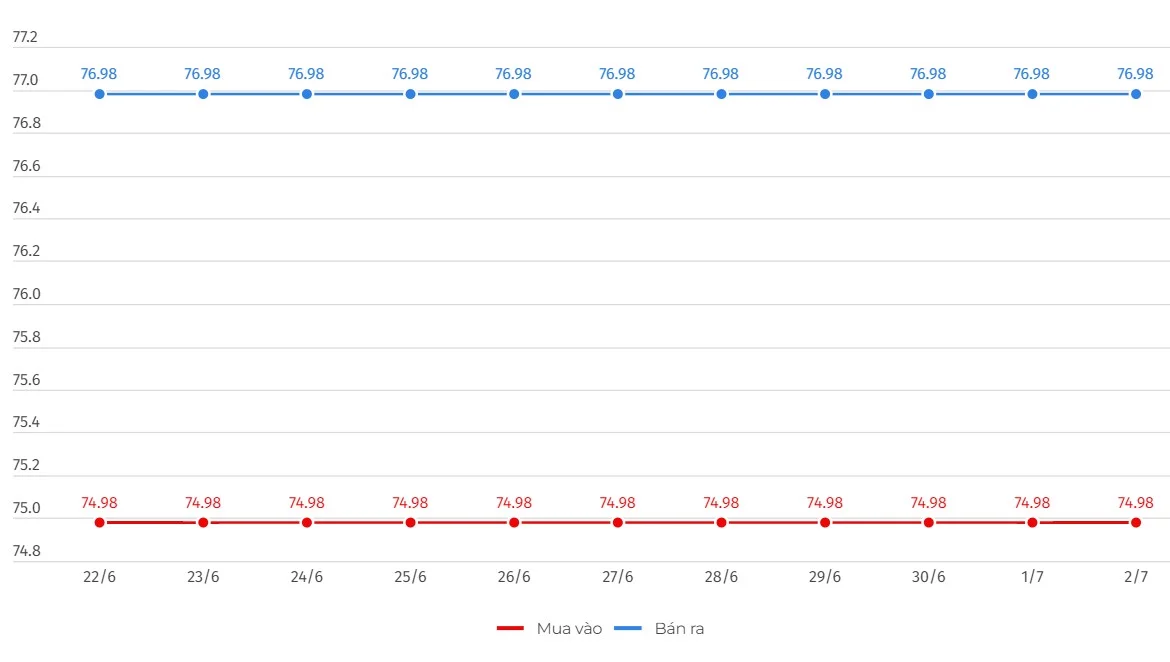Click the 75.0 y-axis label

[26, 508]
